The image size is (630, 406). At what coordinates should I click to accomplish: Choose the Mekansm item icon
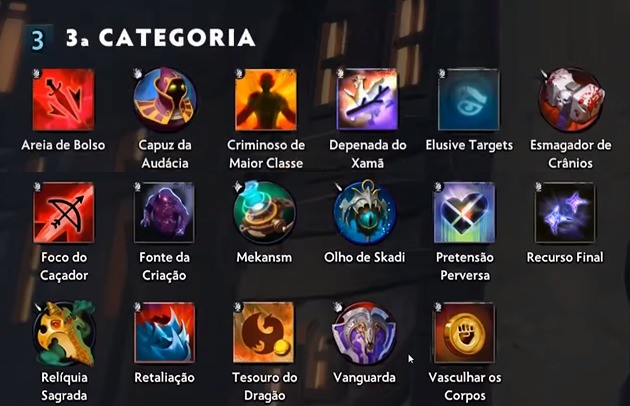coord(264,212)
